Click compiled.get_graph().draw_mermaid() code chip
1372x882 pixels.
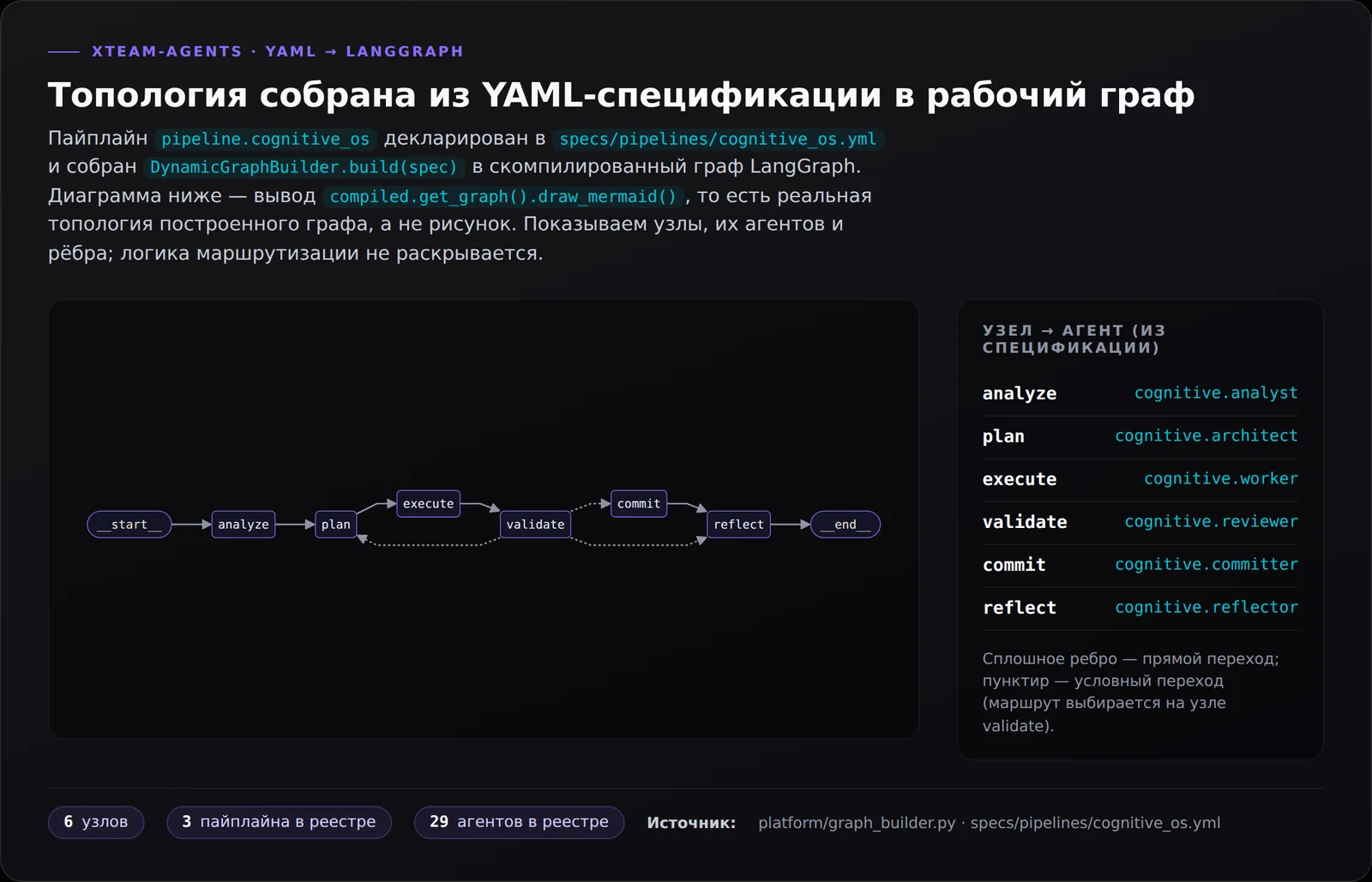(x=503, y=196)
